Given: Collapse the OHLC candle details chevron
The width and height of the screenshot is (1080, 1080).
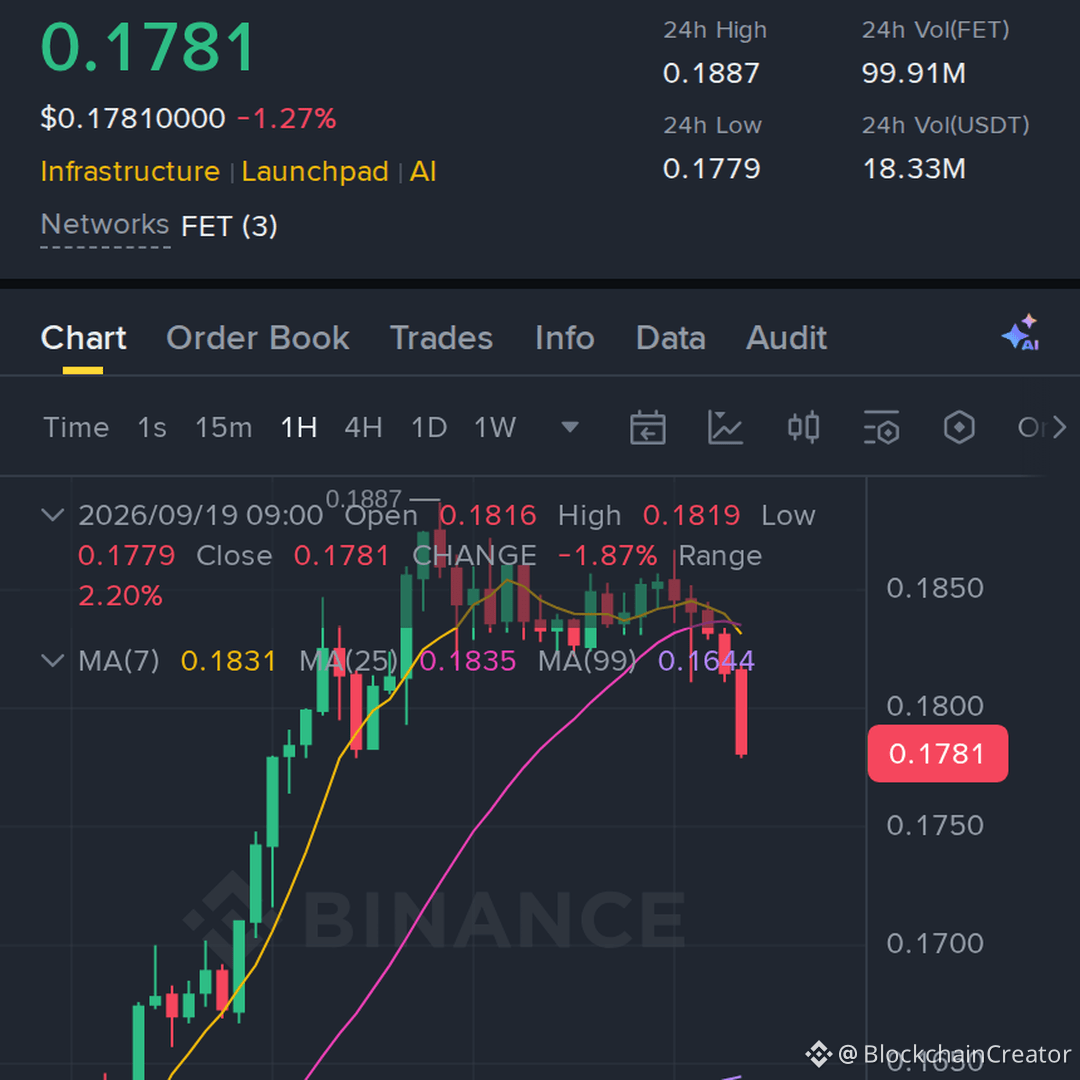Looking at the screenshot, I should pos(53,515).
